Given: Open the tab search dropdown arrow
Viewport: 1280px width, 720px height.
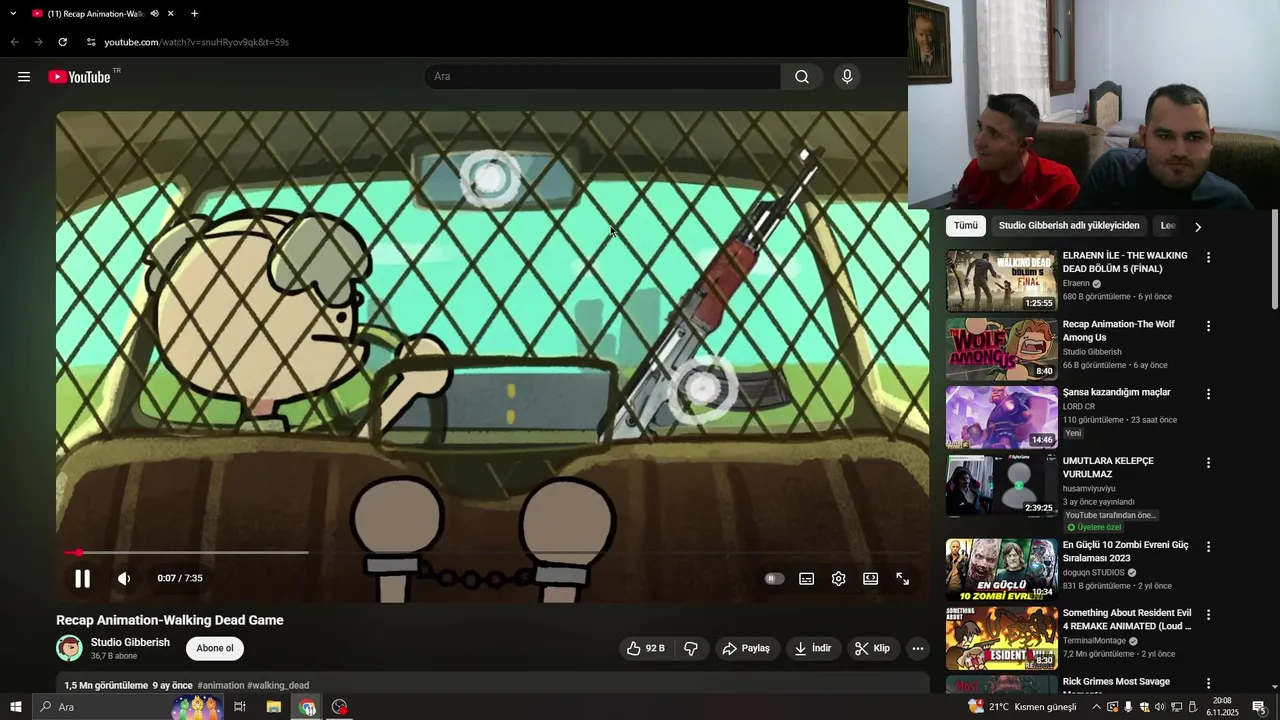Looking at the screenshot, I should tap(13, 14).
